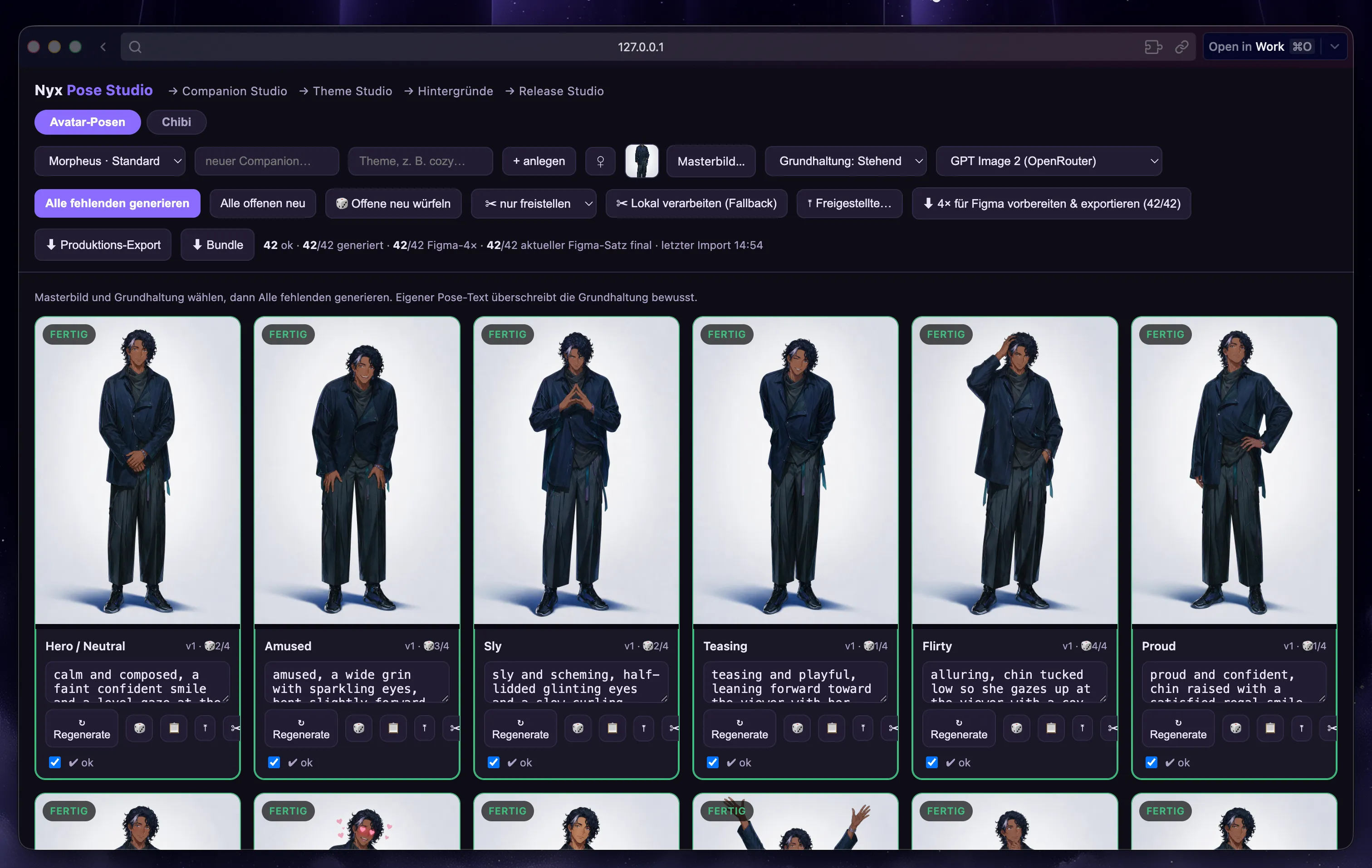This screenshot has height=868, width=1372.
Task: Uncheck the ok checkbox on Flirty card
Action: point(932,762)
